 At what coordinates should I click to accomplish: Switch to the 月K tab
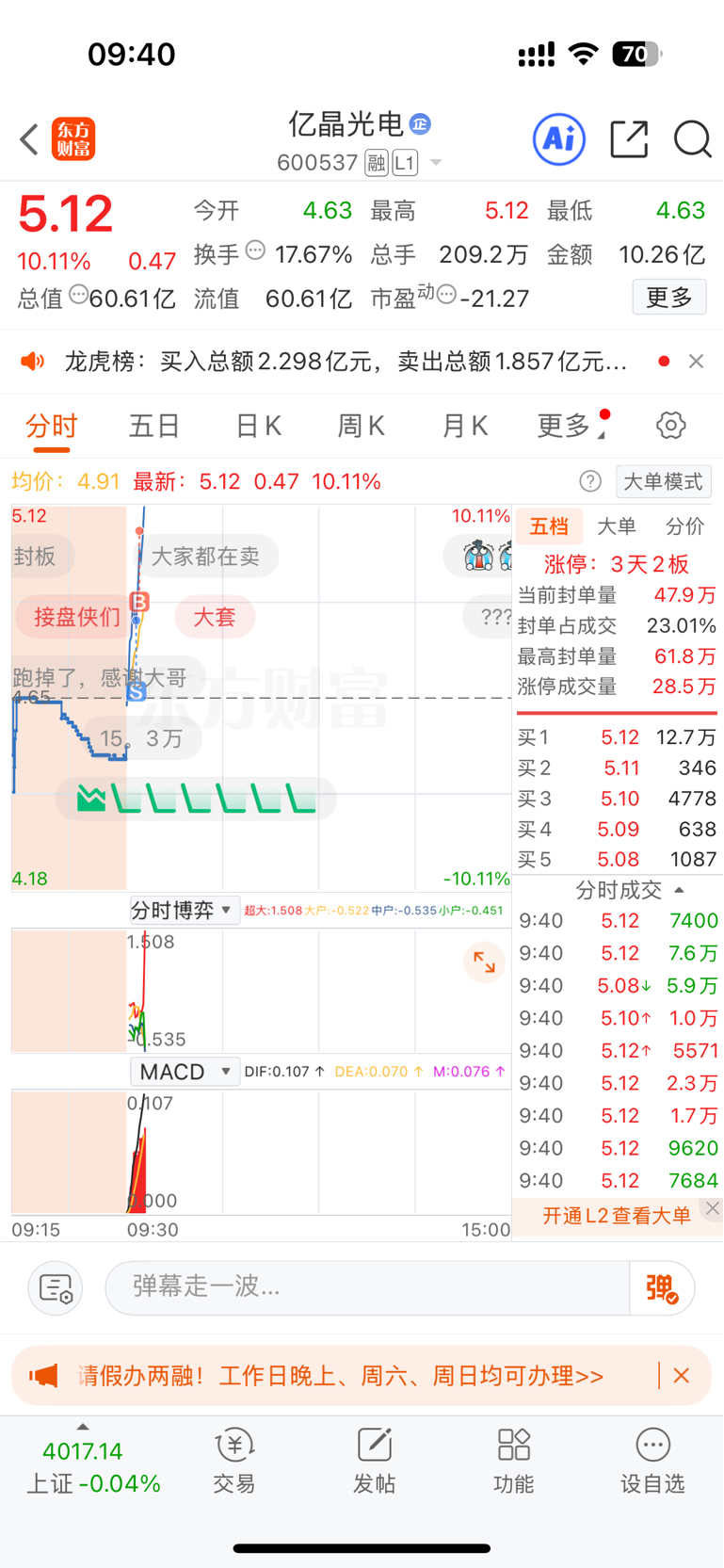tap(465, 427)
